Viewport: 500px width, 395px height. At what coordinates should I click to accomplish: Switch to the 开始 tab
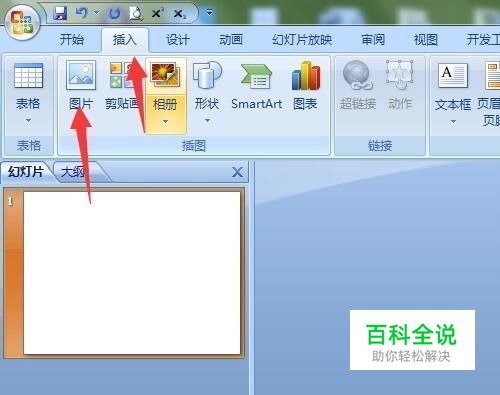click(x=72, y=40)
